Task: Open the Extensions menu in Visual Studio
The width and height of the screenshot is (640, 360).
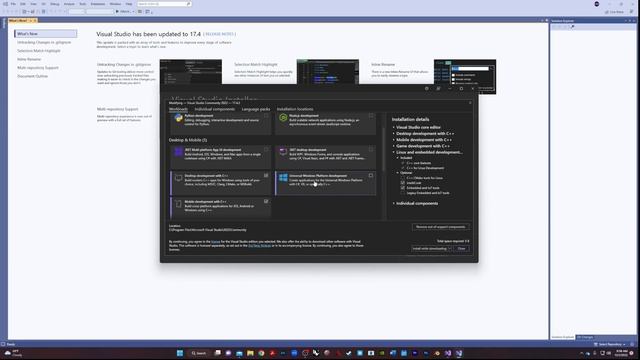Action: 98,4
